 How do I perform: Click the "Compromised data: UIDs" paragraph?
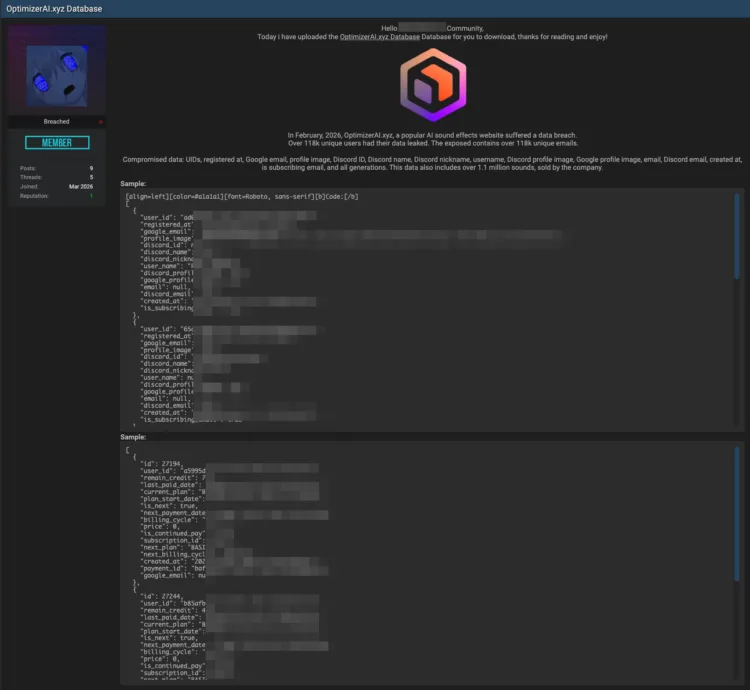point(432,164)
